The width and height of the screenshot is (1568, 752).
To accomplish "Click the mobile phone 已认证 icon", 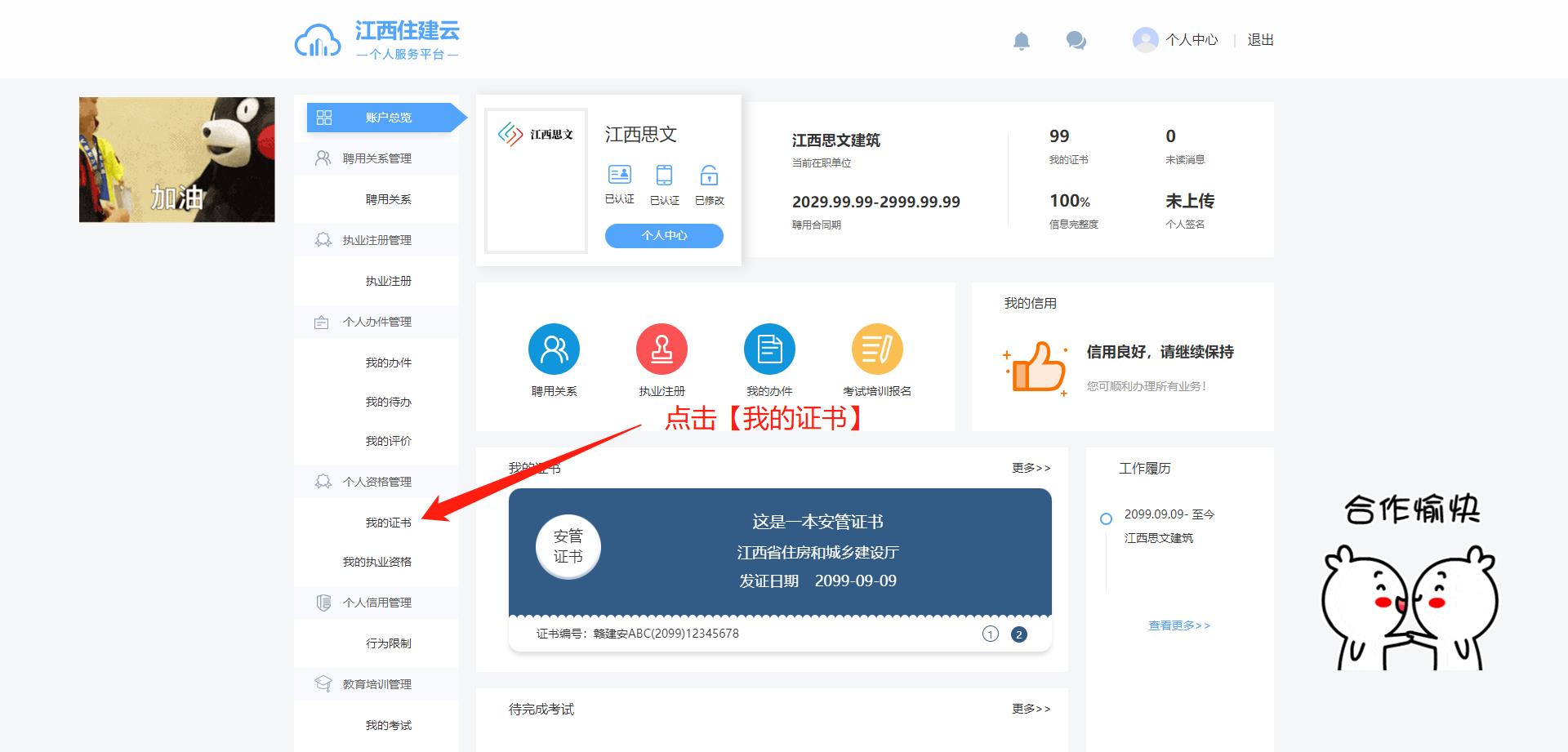I will pos(664,175).
